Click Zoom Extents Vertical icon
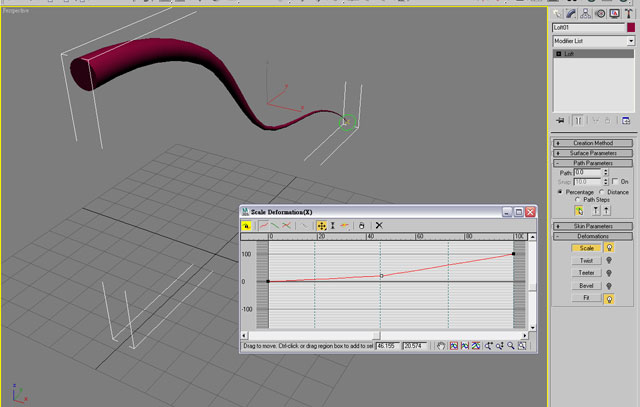This screenshot has width=640, height=407. pyautogui.click(x=476, y=346)
